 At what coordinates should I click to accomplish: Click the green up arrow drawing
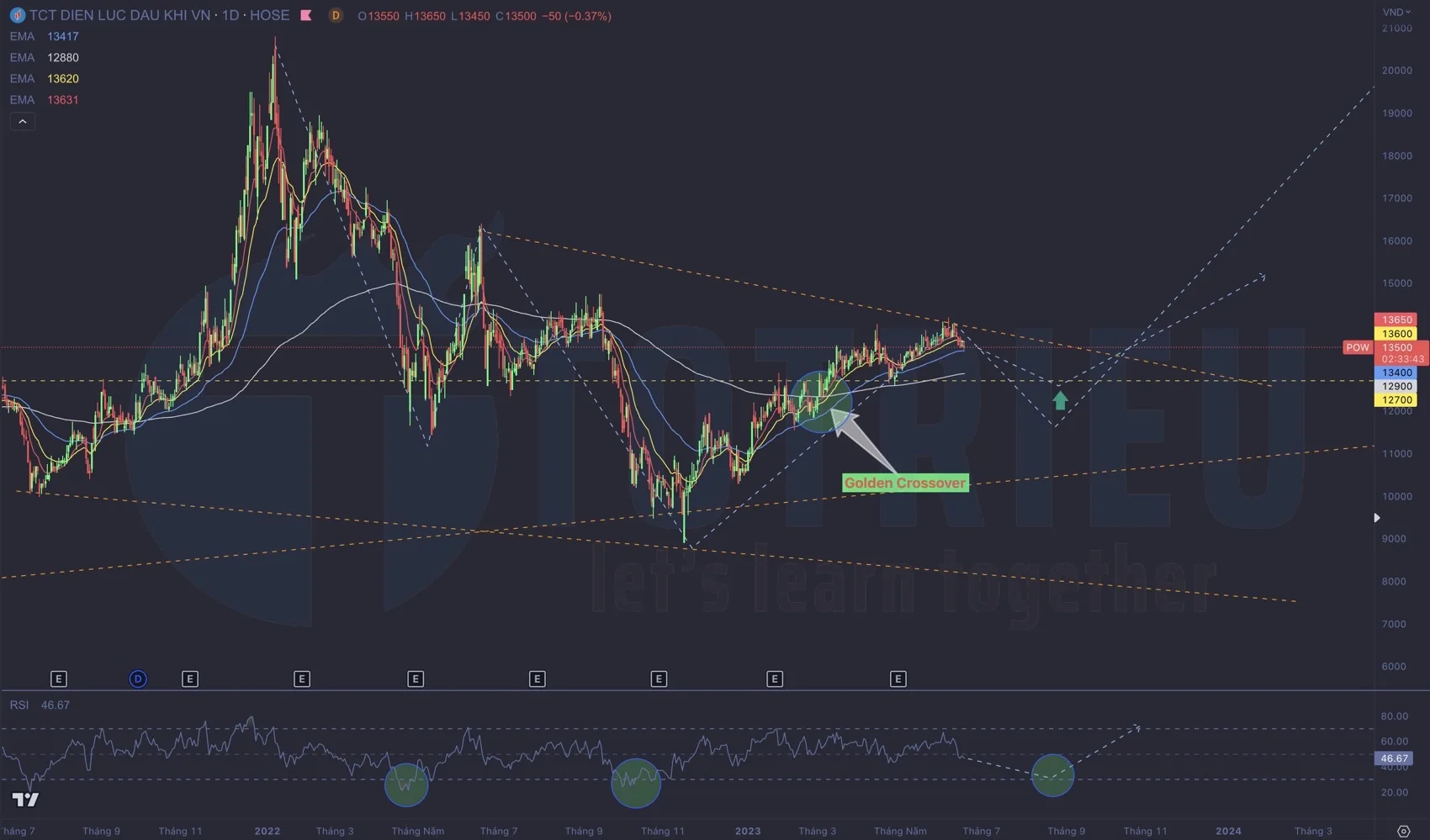1060,399
